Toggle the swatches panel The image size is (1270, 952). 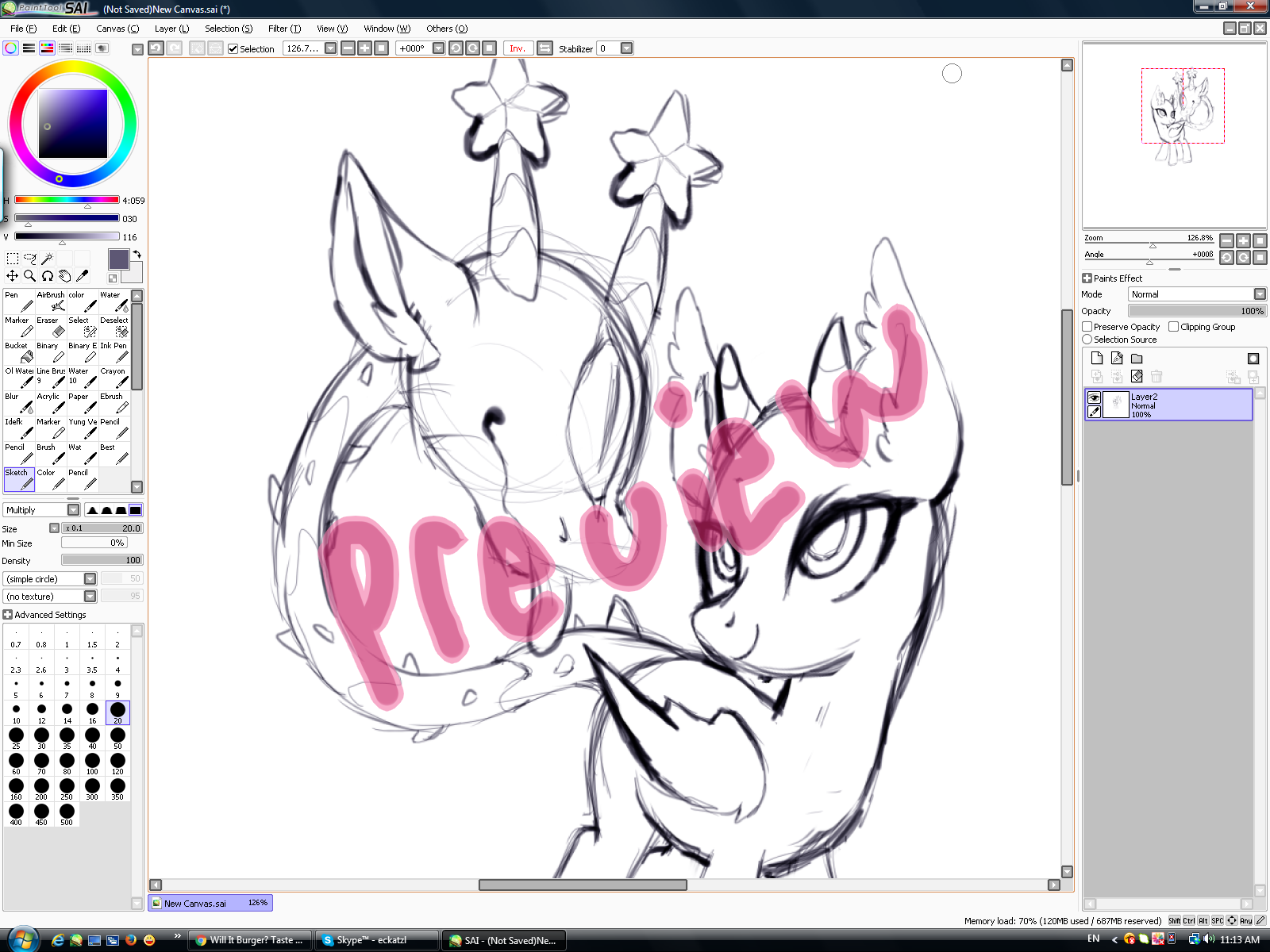pyautogui.click(x=84, y=48)
